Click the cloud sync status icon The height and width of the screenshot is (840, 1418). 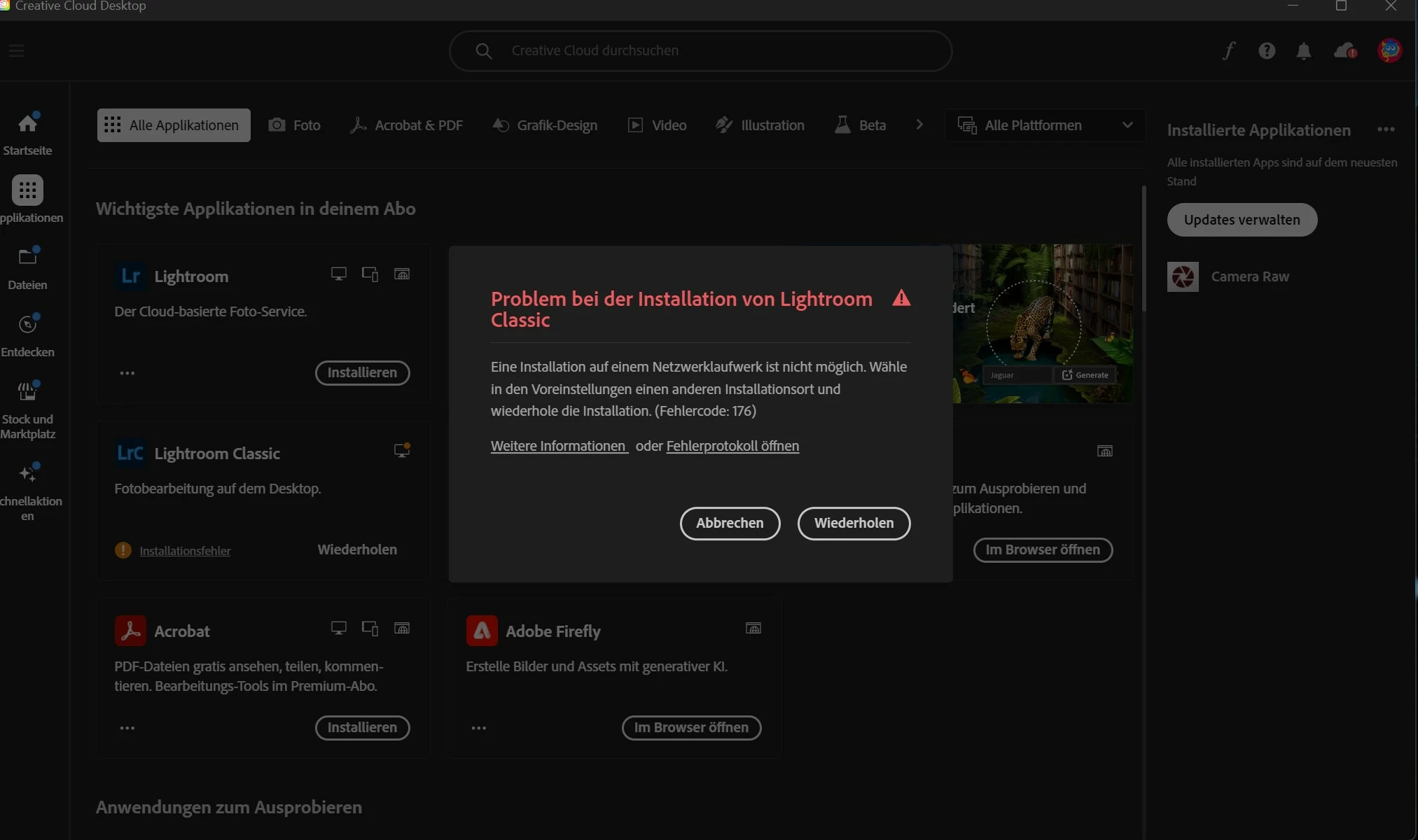click(x=1344, y=50)
